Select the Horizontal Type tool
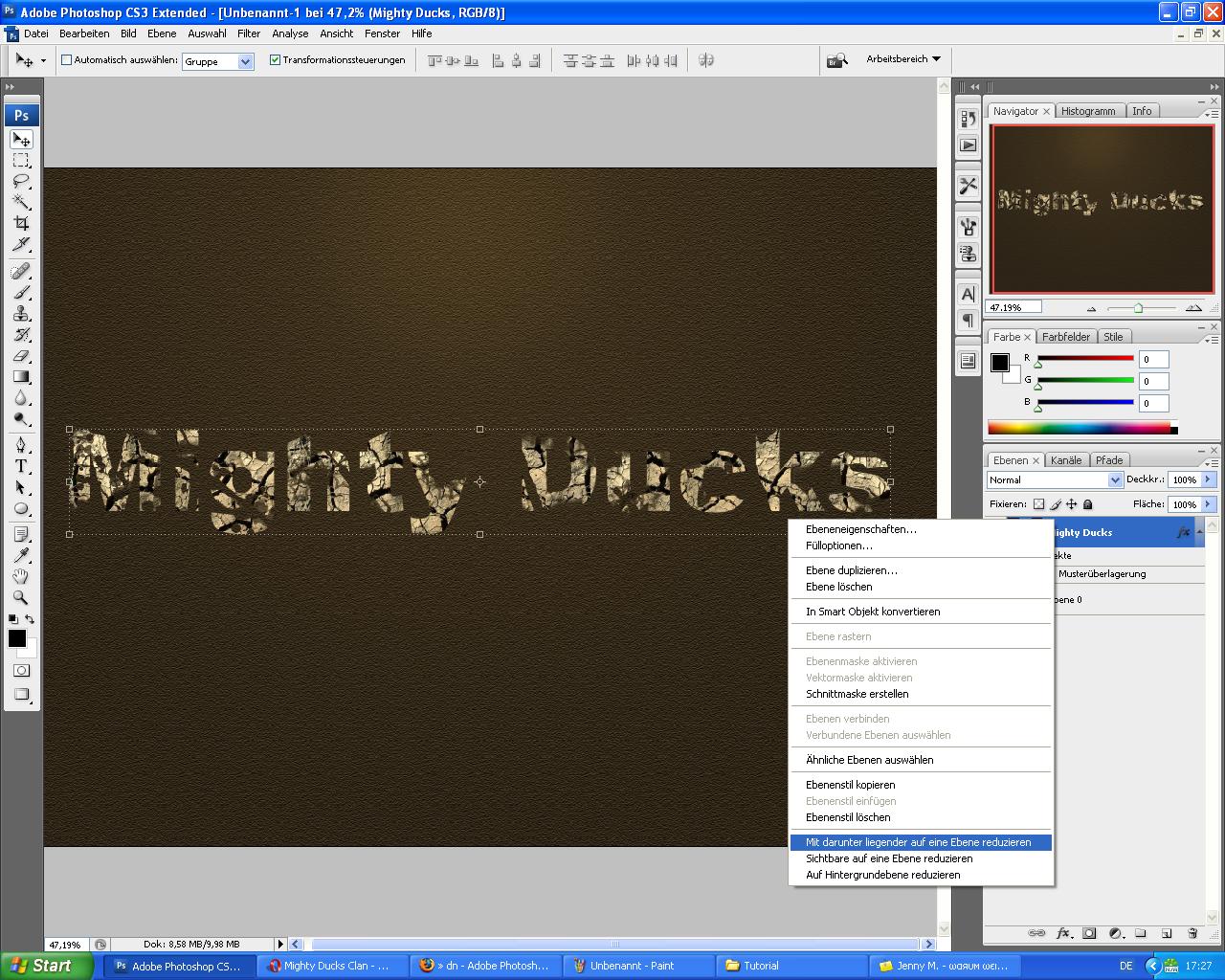 21,466
